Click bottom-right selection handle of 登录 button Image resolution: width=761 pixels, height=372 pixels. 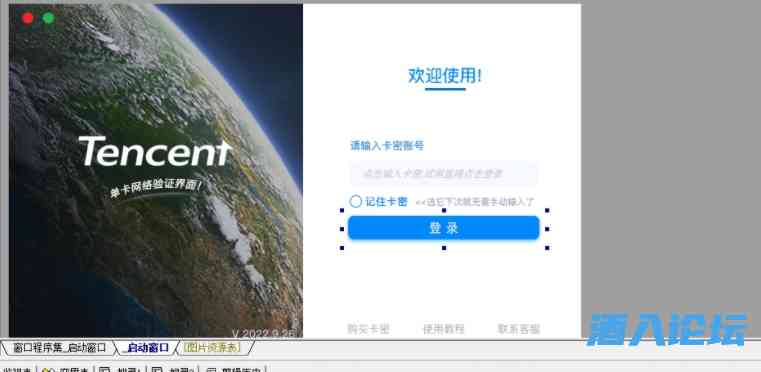pyautogui.click(x=547, y=248)
